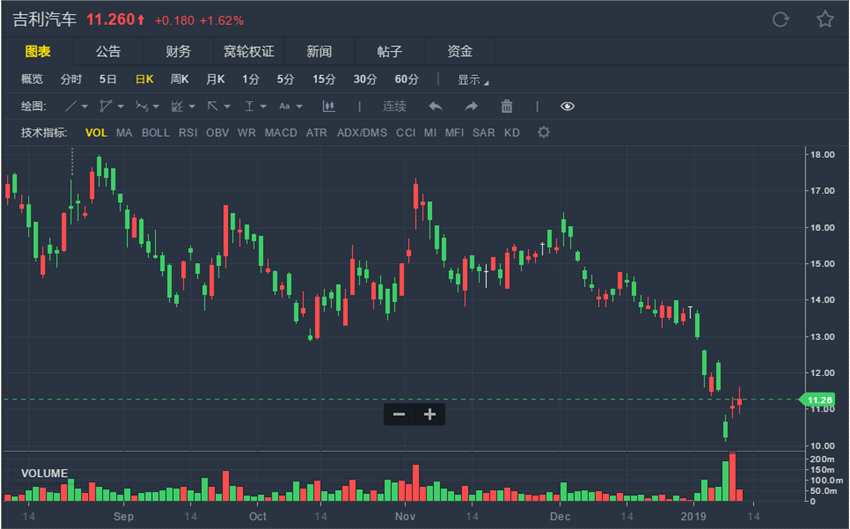Click the redo arrow in drawing toolbar
Screen dimensions: 850x529
click(471, 106)
